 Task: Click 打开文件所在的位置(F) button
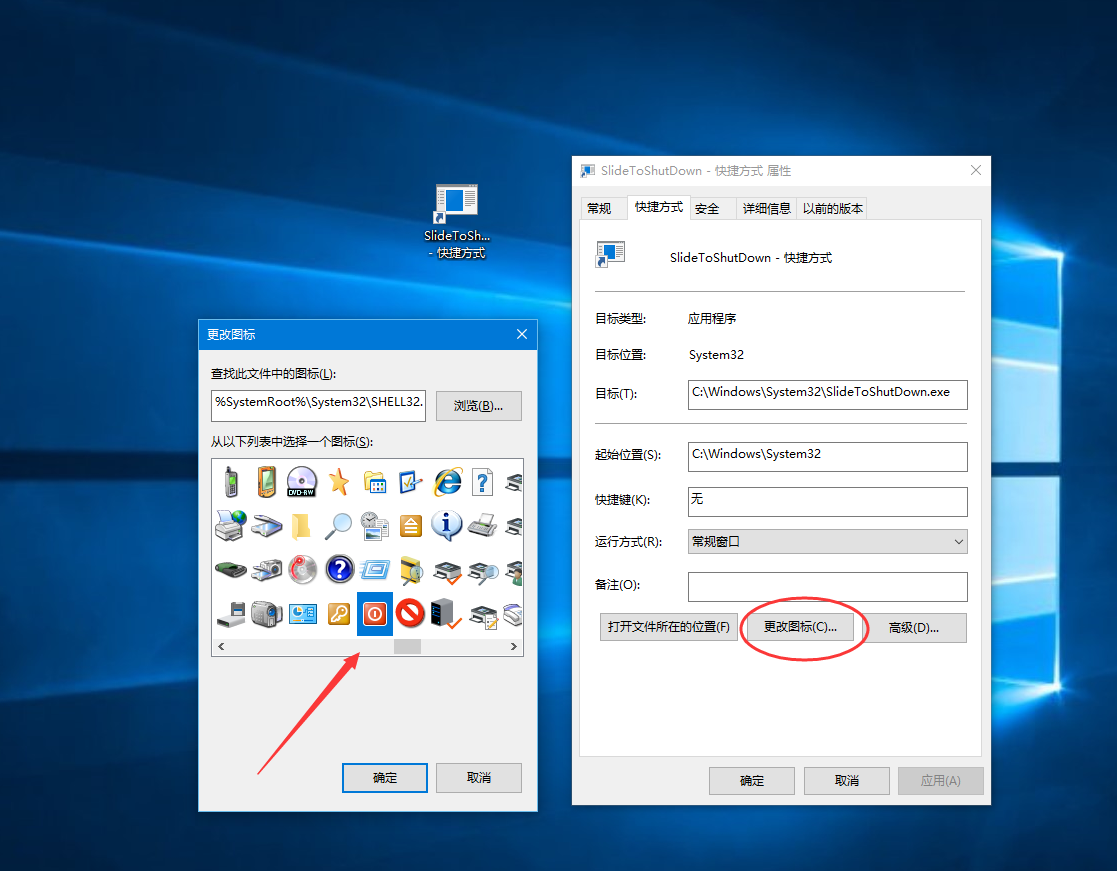coord(668,627)
